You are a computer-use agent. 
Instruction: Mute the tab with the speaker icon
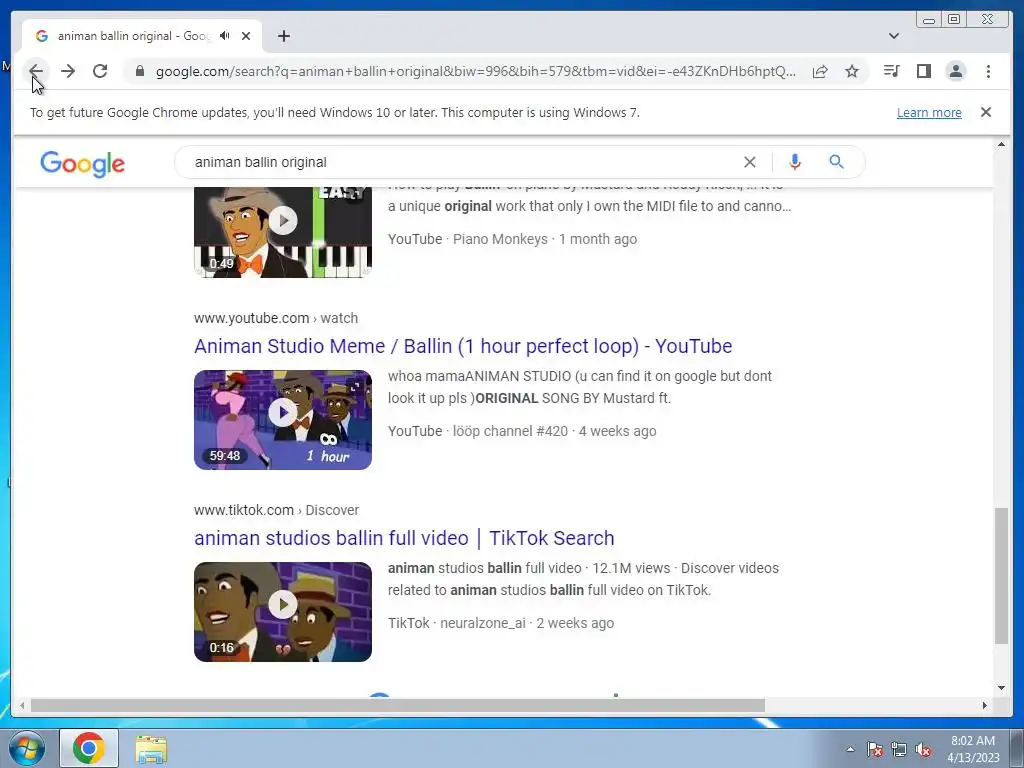225,36
